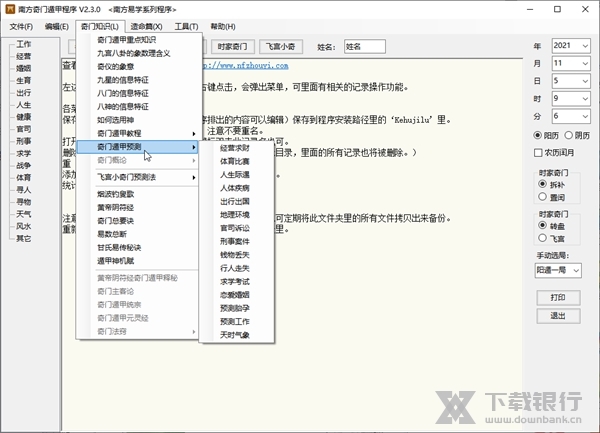Select 战争 in the left tree
Screen dimensions: 600x433
click(x=24, y=166)
